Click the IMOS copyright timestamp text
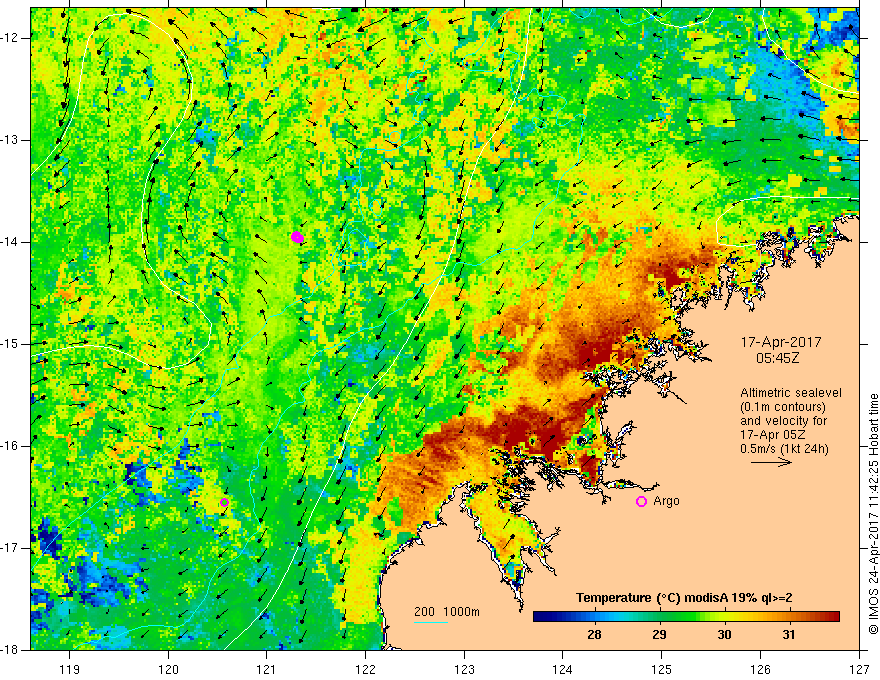Viewport: 880px width, 680px height. tap(873, 514)
